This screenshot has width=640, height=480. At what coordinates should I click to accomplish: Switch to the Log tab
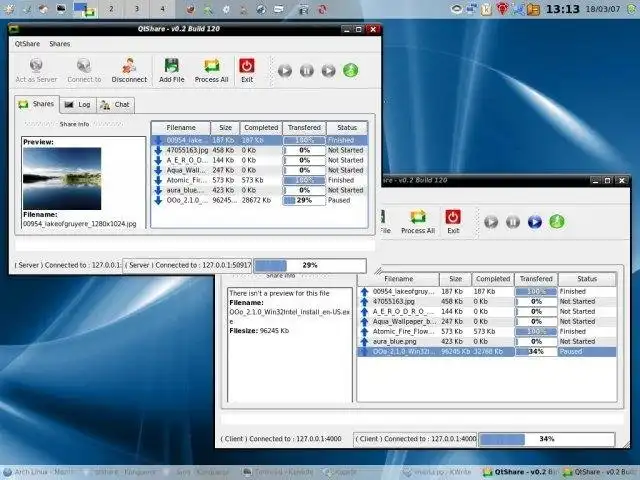point(77,104)
